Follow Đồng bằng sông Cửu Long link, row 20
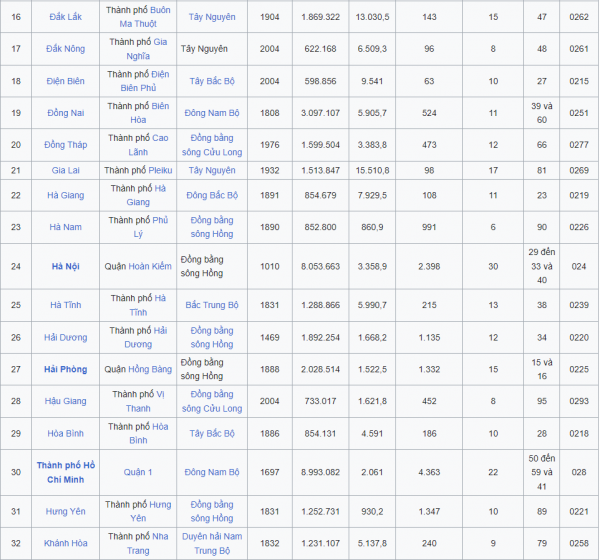 [x=212, y=145]
